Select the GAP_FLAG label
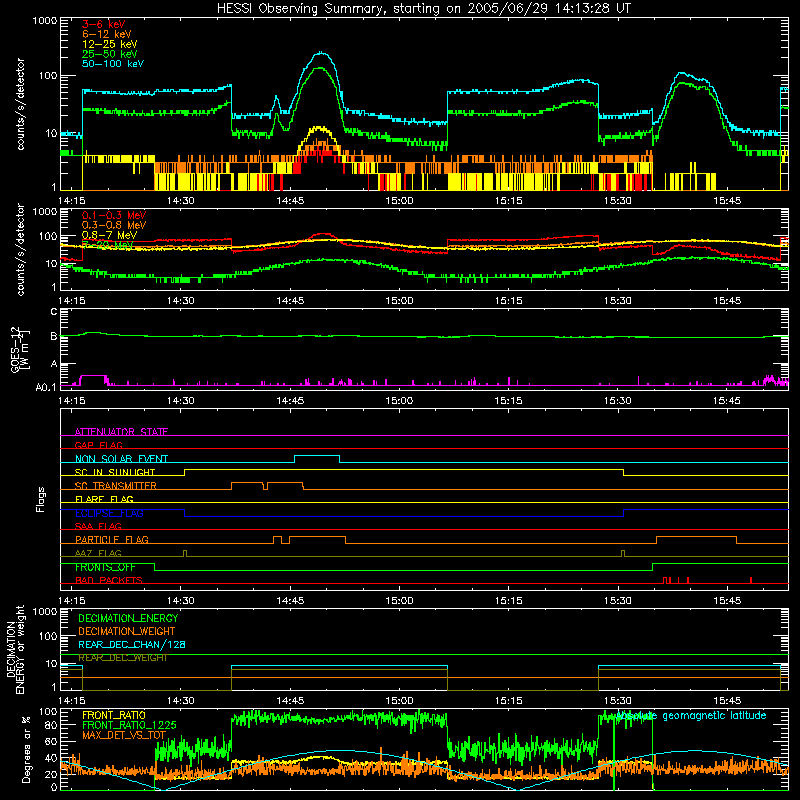Viewport: 800px width, 800px height. (98, 445)
